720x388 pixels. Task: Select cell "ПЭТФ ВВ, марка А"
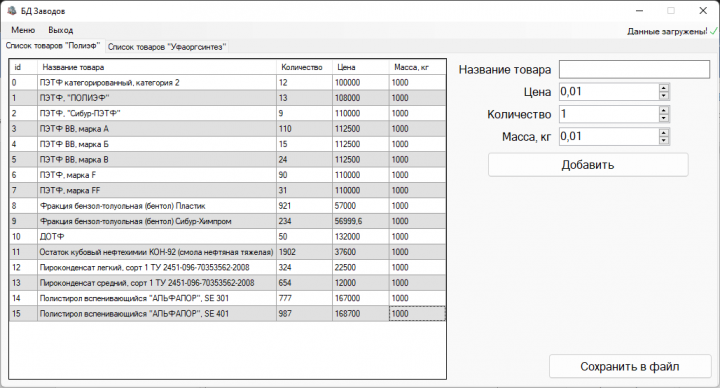(x=157, y=129)
